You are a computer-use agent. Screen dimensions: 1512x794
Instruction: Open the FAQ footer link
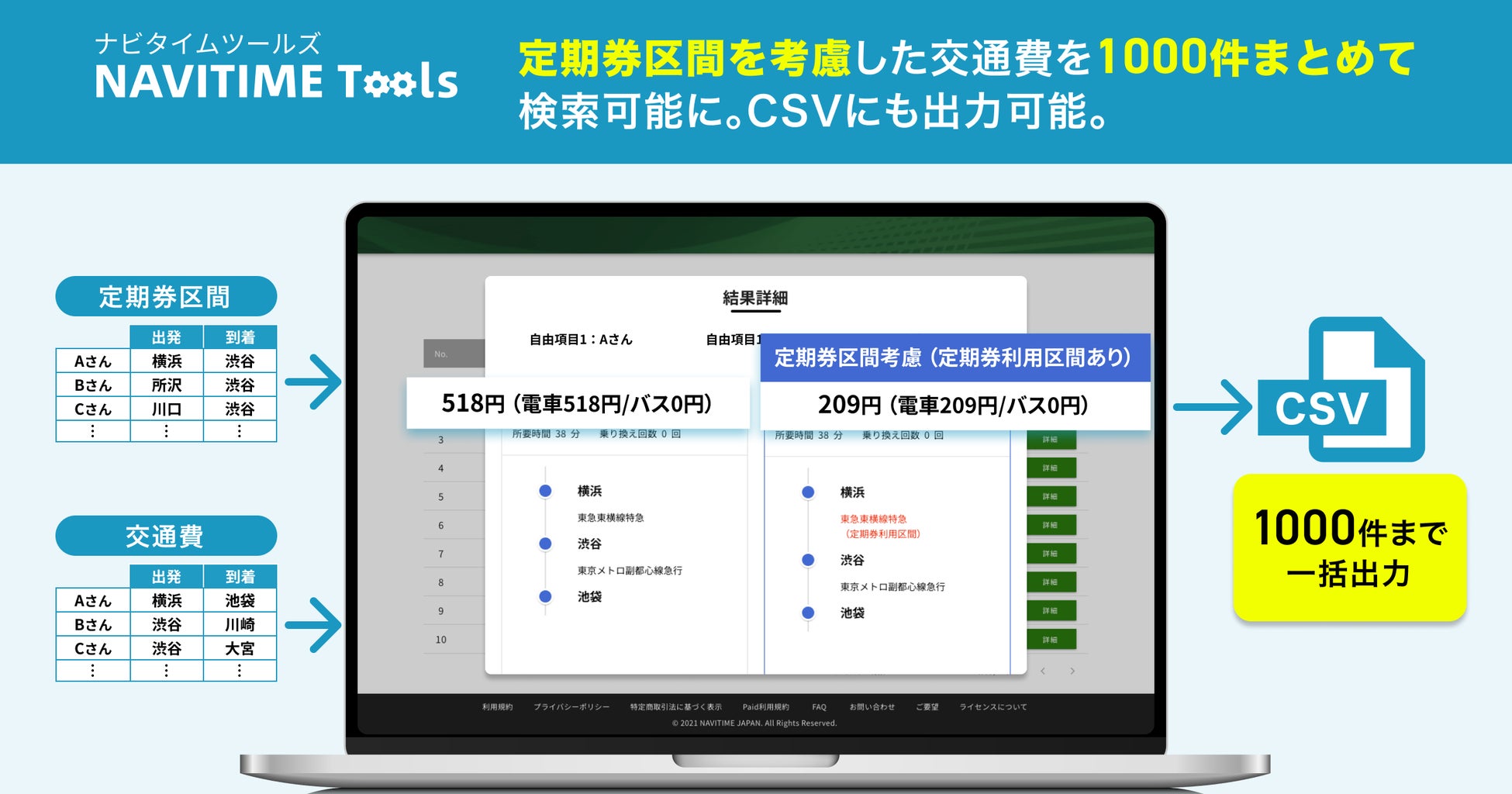tap(819, 707)
